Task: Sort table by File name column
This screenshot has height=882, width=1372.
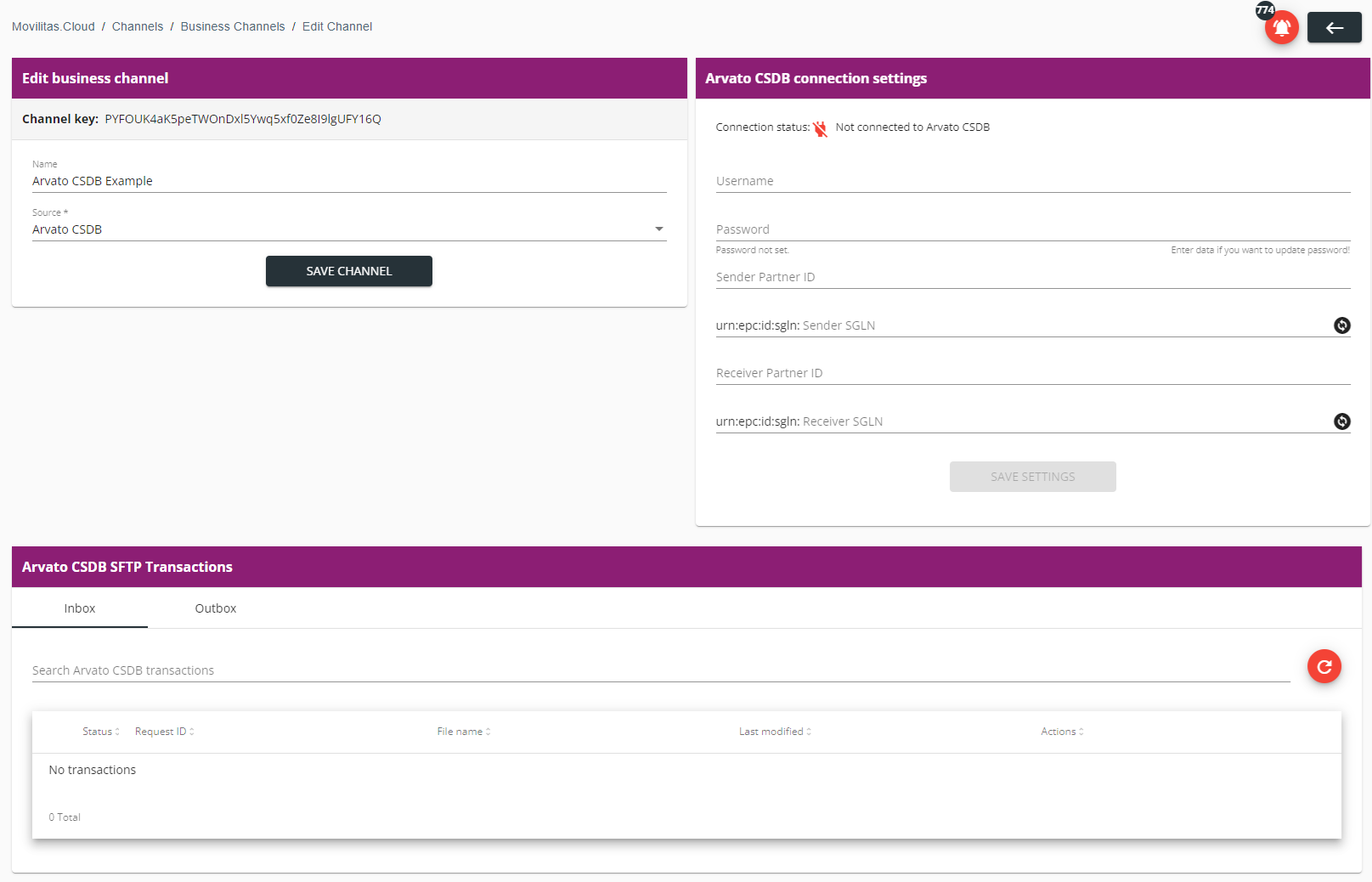Action: [x=464, y=732]
